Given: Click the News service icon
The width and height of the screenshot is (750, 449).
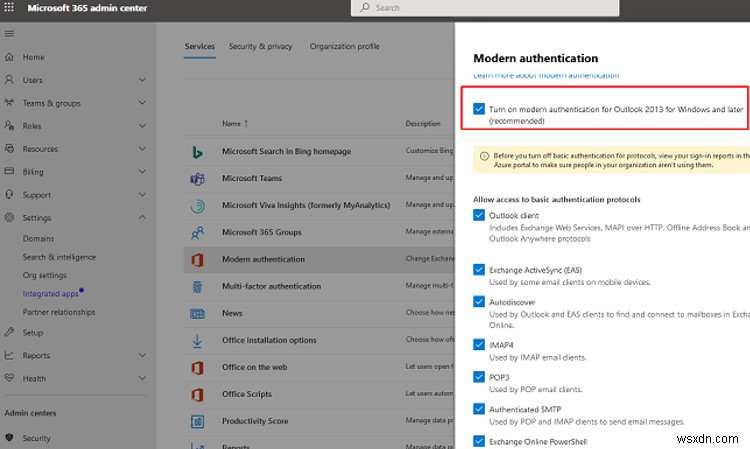Looking at the screenshot, I should click(197, 314).
